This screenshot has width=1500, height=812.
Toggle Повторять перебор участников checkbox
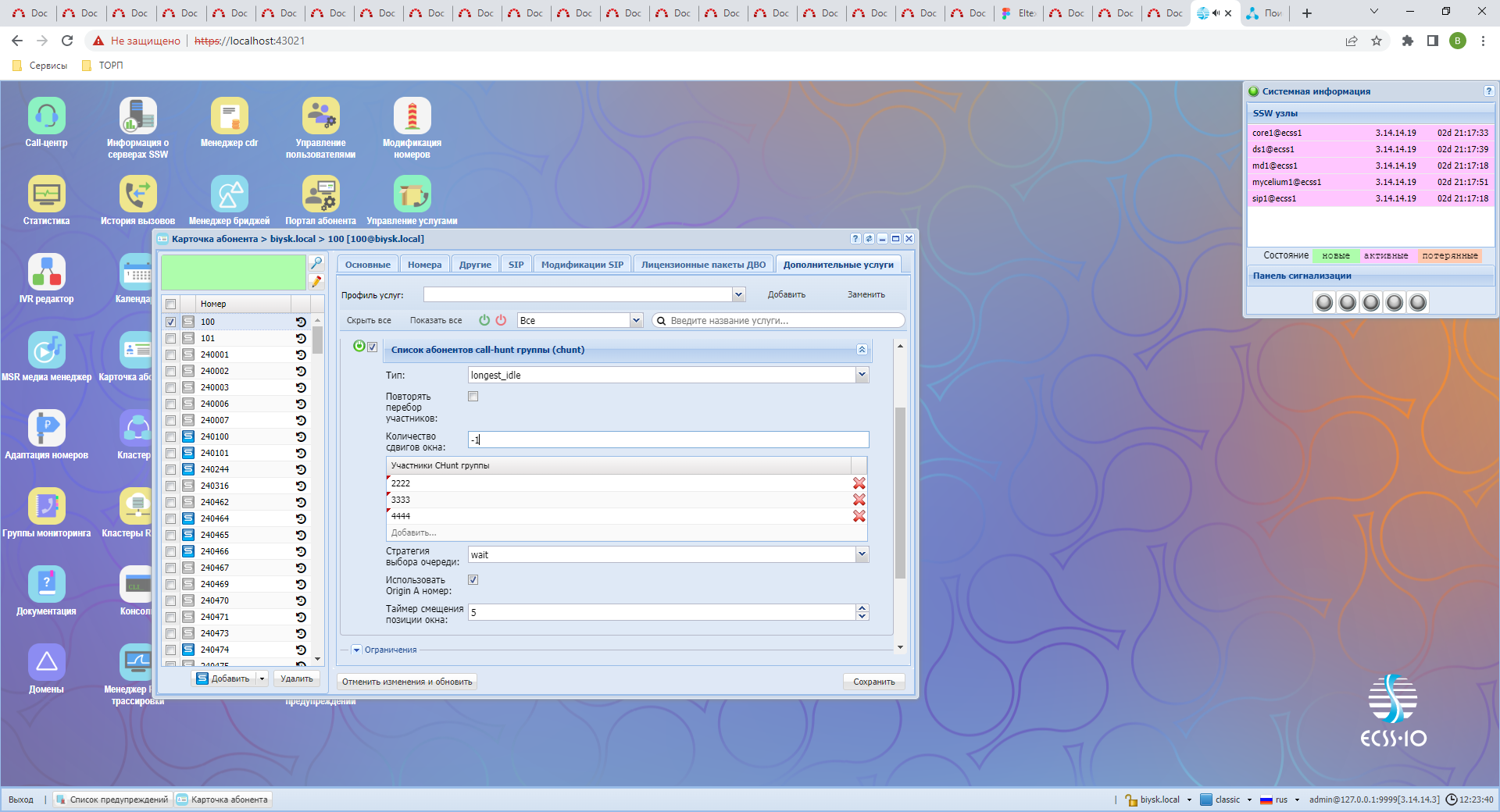(473, 397)
